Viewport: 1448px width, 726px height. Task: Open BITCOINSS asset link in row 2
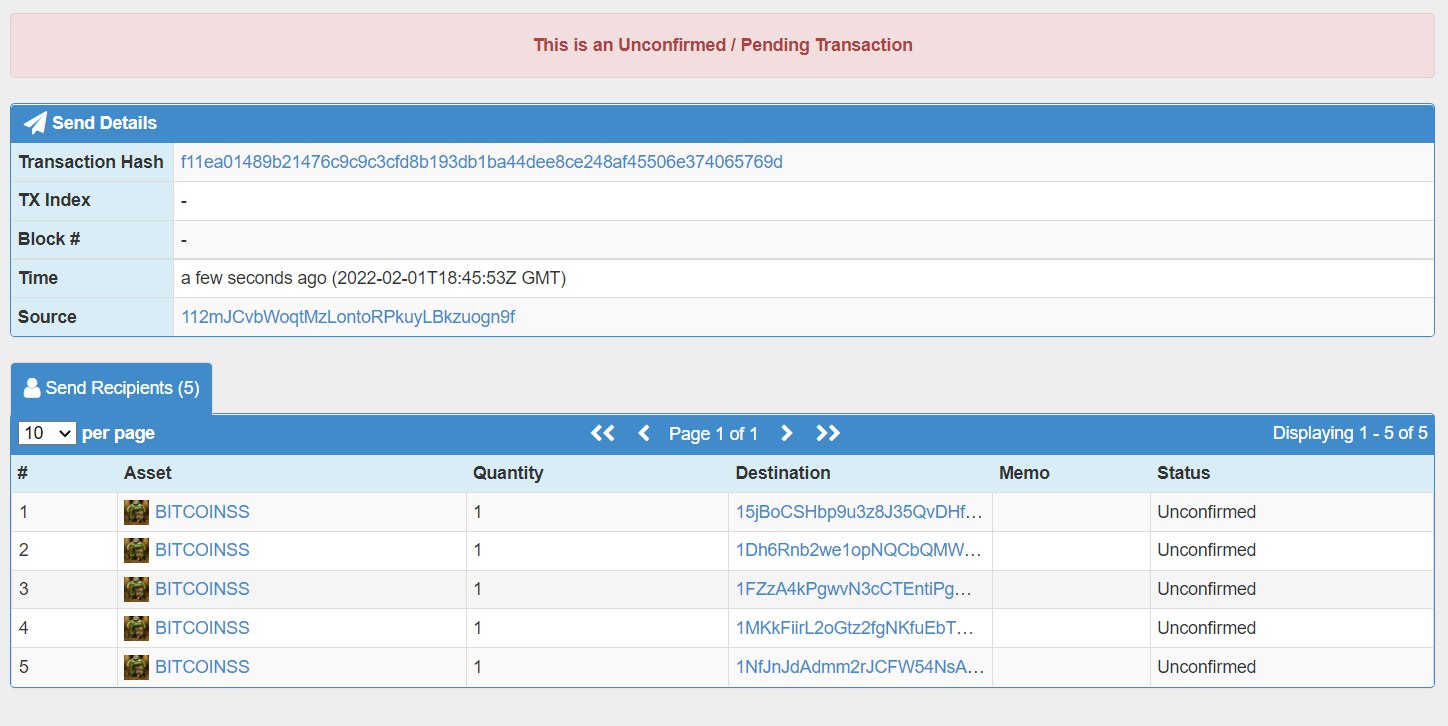coord(202,550)
